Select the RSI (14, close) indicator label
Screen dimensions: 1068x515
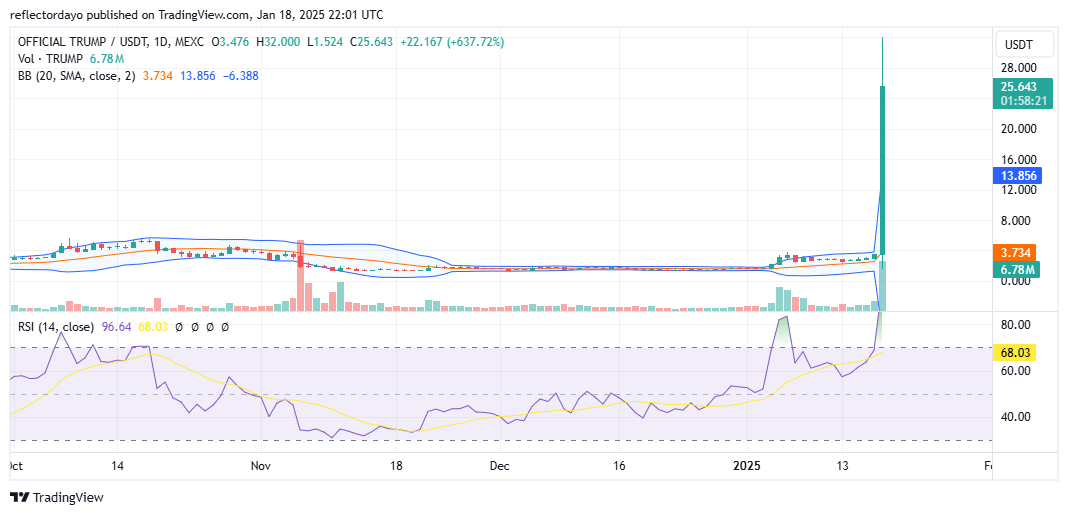[57, 327]
